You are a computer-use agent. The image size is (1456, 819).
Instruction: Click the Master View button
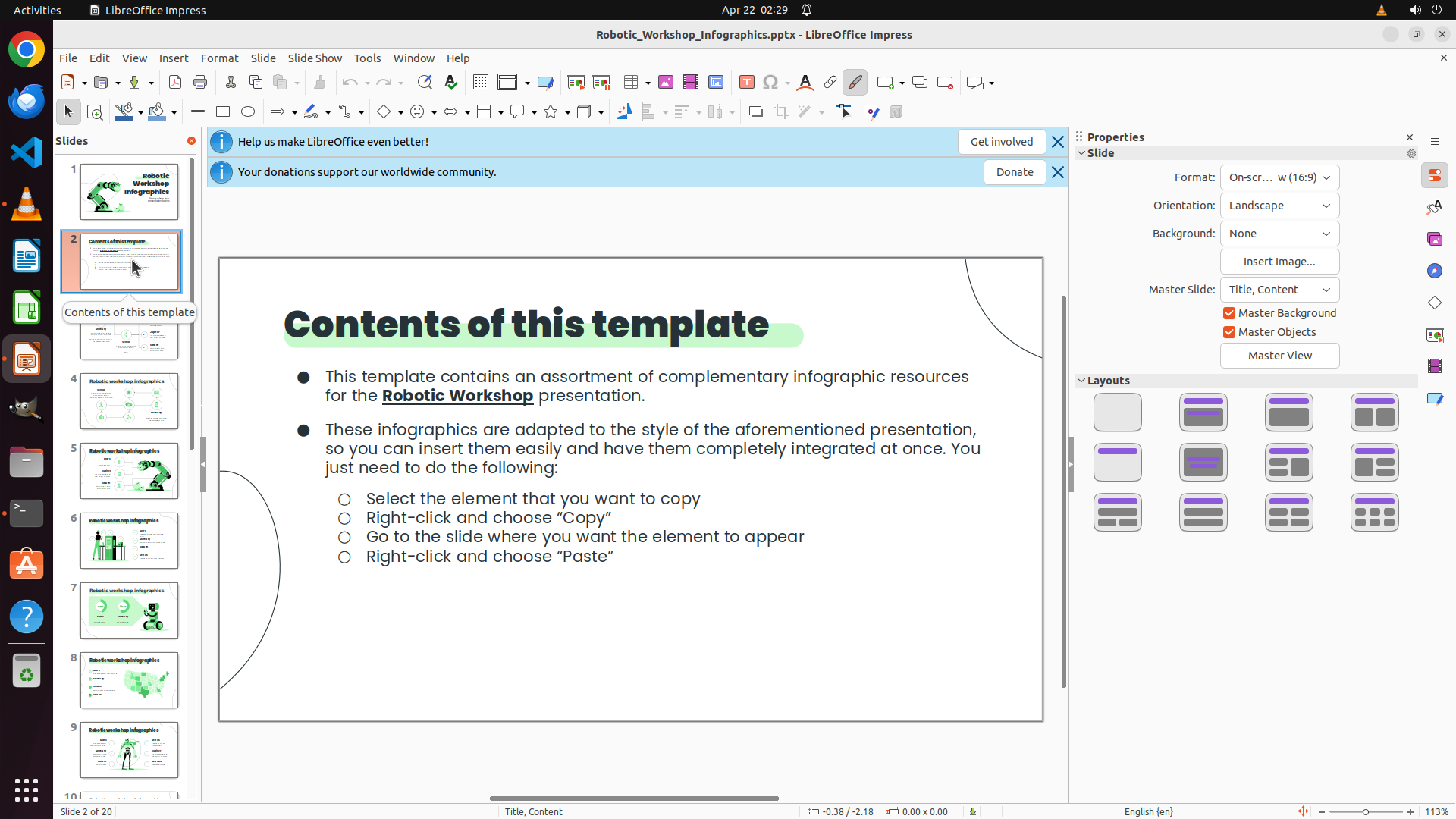pyautogui.click(x=1279, y=356)
